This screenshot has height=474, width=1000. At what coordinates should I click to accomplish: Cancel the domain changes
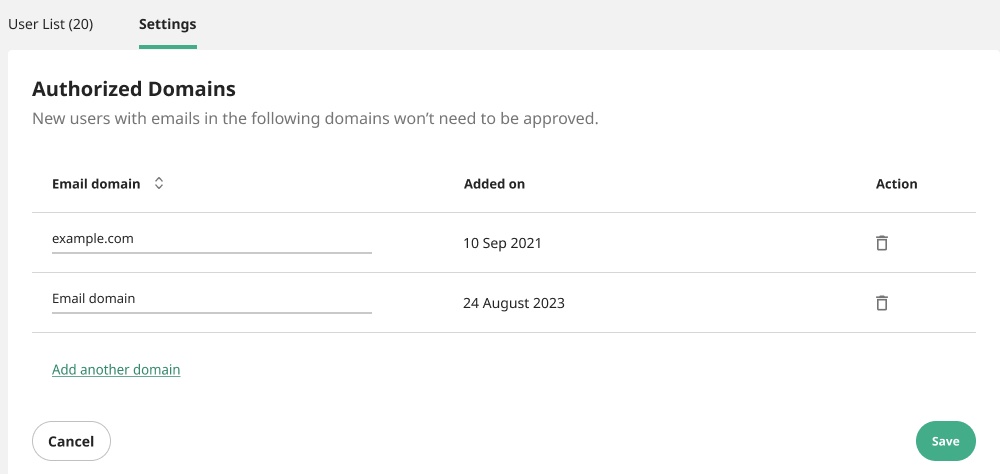(x=71, y=441)
